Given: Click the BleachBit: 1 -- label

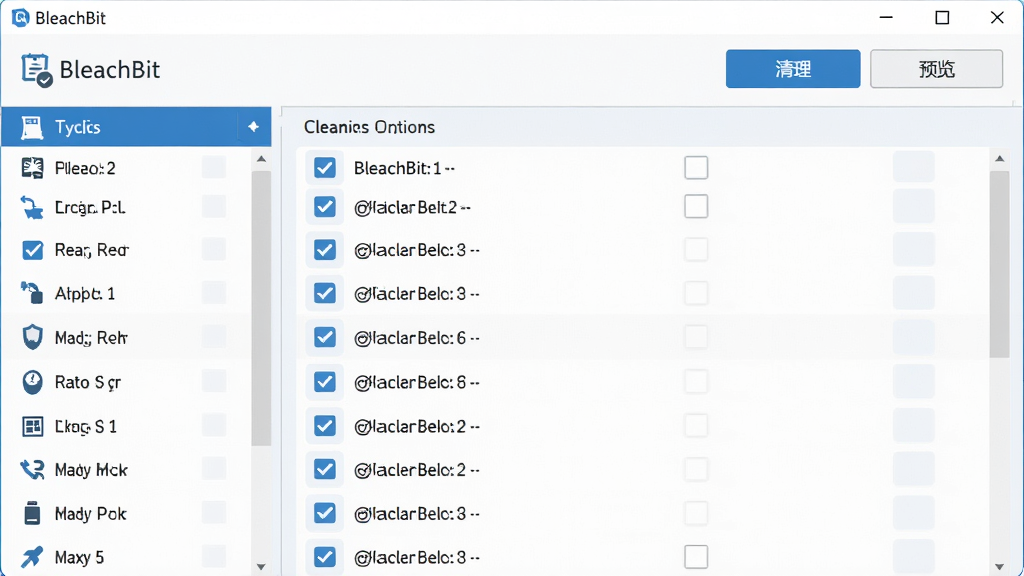Looking at the screenshot, I should pos(404,168).
